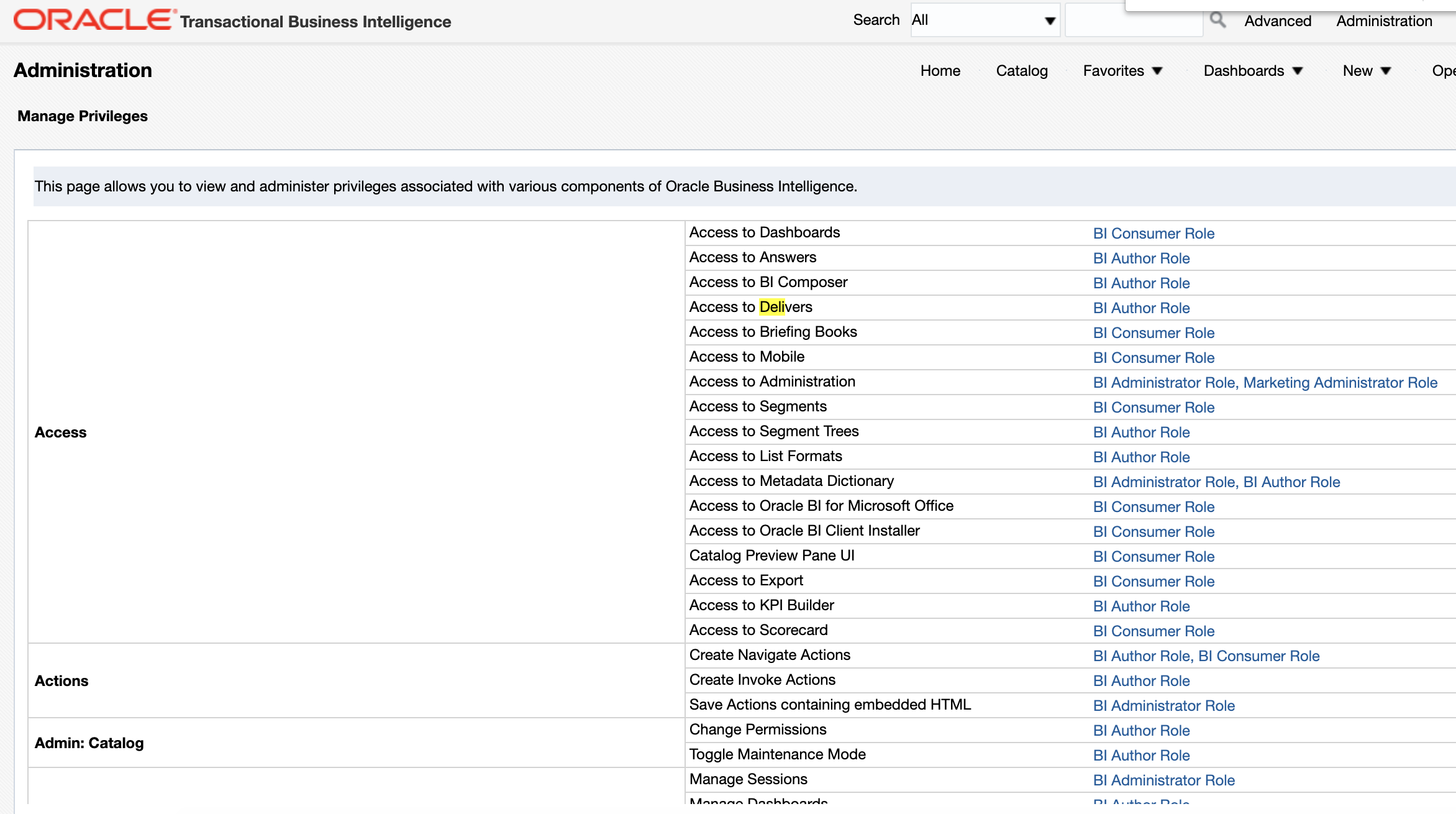The width and height of the screenshot is (1456, 814).
Task: Open BI Administrator Role for Manage Sessions
Action: (1164, 780)
